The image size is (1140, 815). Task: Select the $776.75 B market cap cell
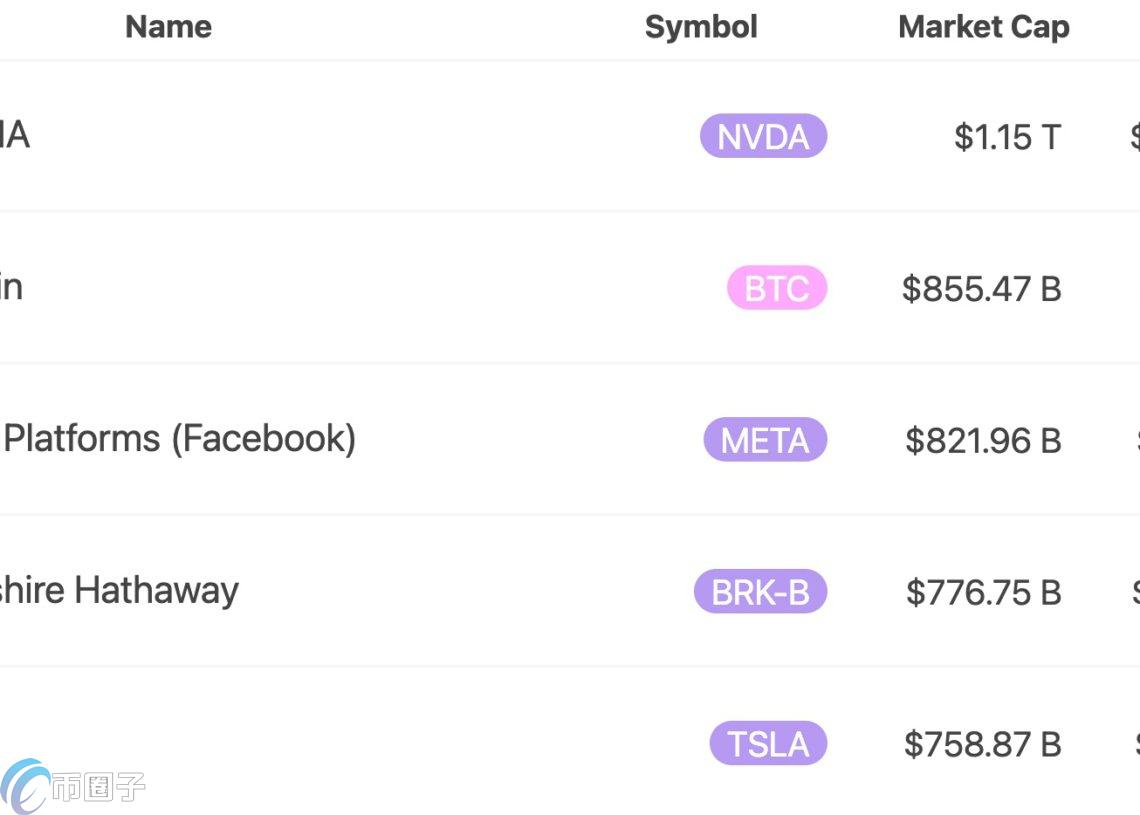click(983, 593)
